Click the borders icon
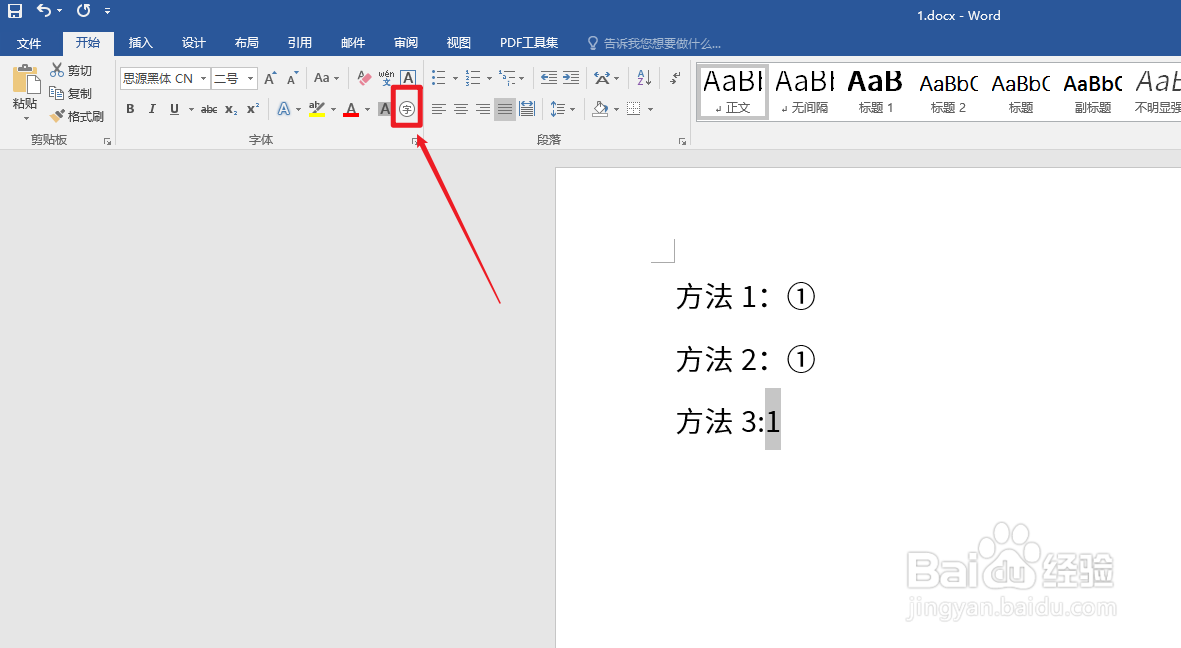The image size is (1181, 648). click(634, 109)
